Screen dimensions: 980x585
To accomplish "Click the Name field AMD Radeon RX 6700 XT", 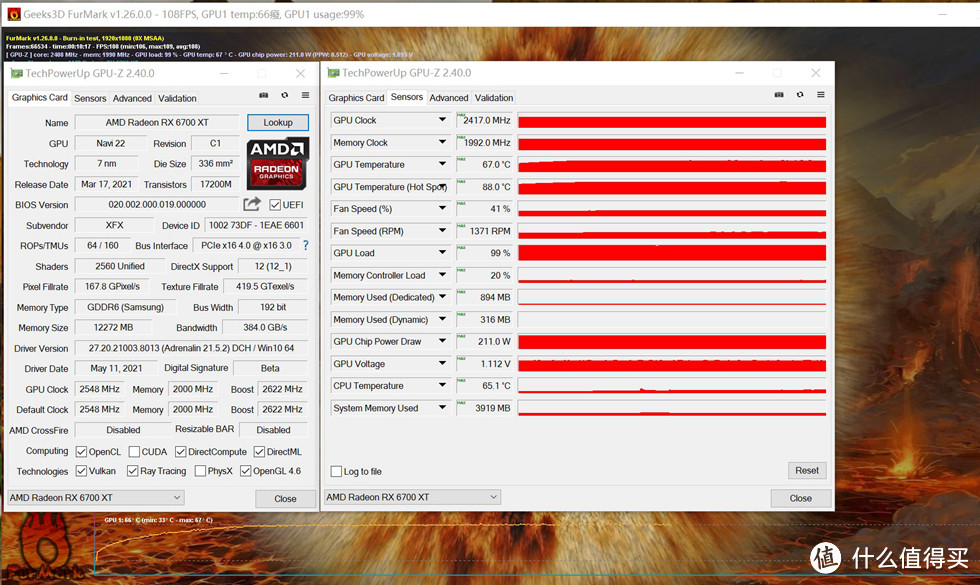I will pos(157,122).
